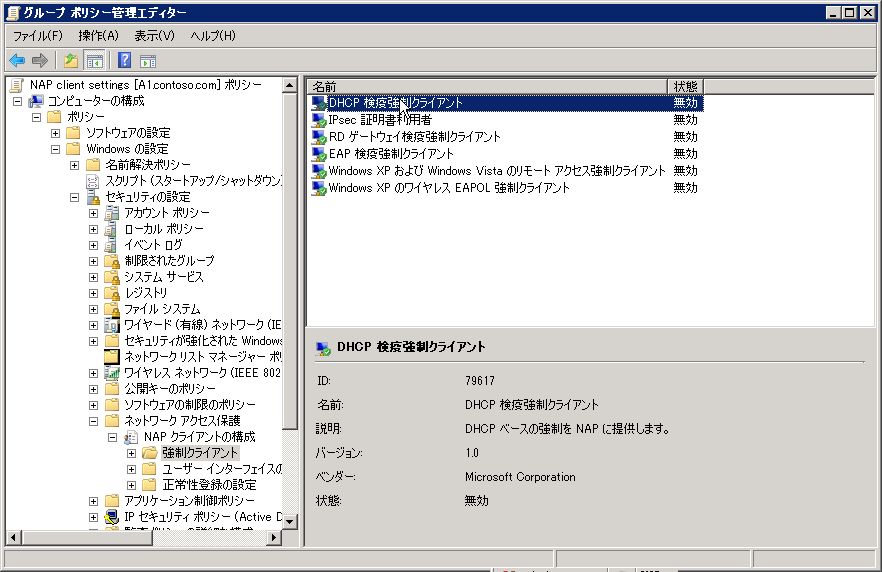Image resolution: width=882 pixels, height=572 pixels.
Task: Click the セキュリティの設定 lock icon in tree
Action: (x=93, y=197)
